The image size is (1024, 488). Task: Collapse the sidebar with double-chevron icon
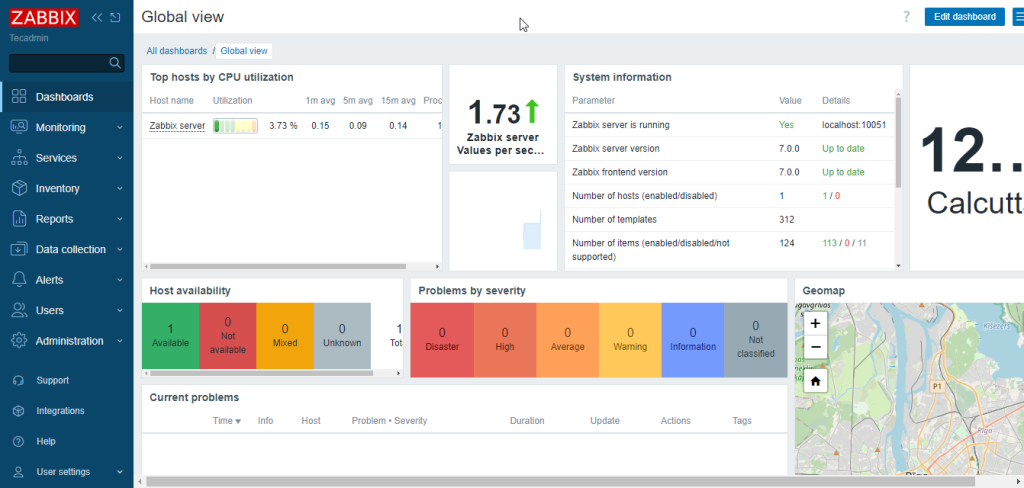[97, 18]
